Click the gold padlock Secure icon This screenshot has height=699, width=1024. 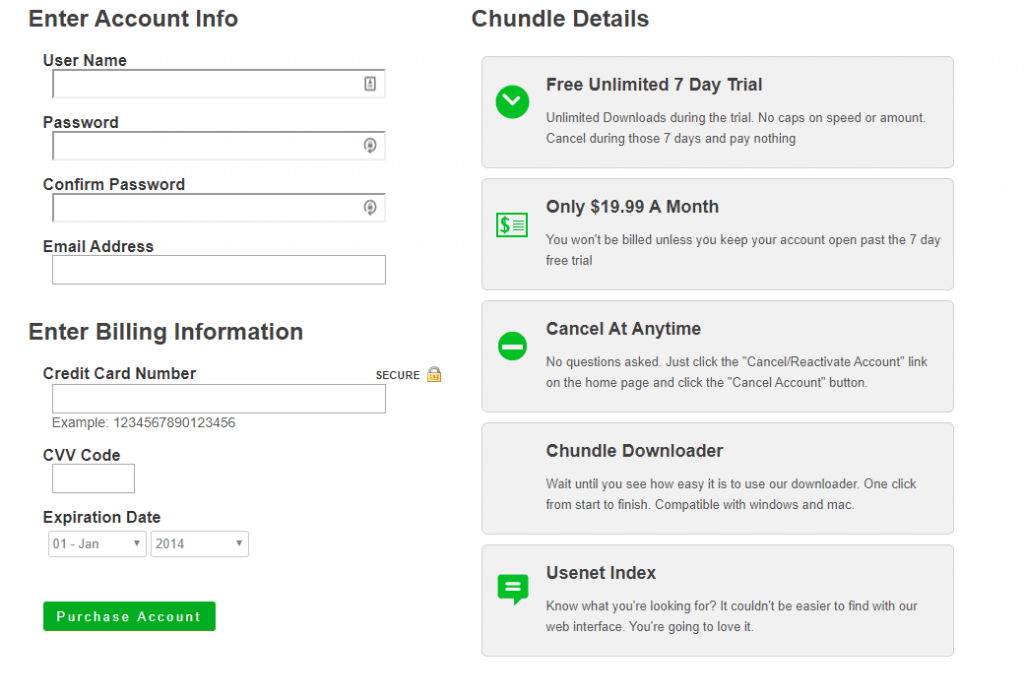pyautogui.click(x=434, y=375)
